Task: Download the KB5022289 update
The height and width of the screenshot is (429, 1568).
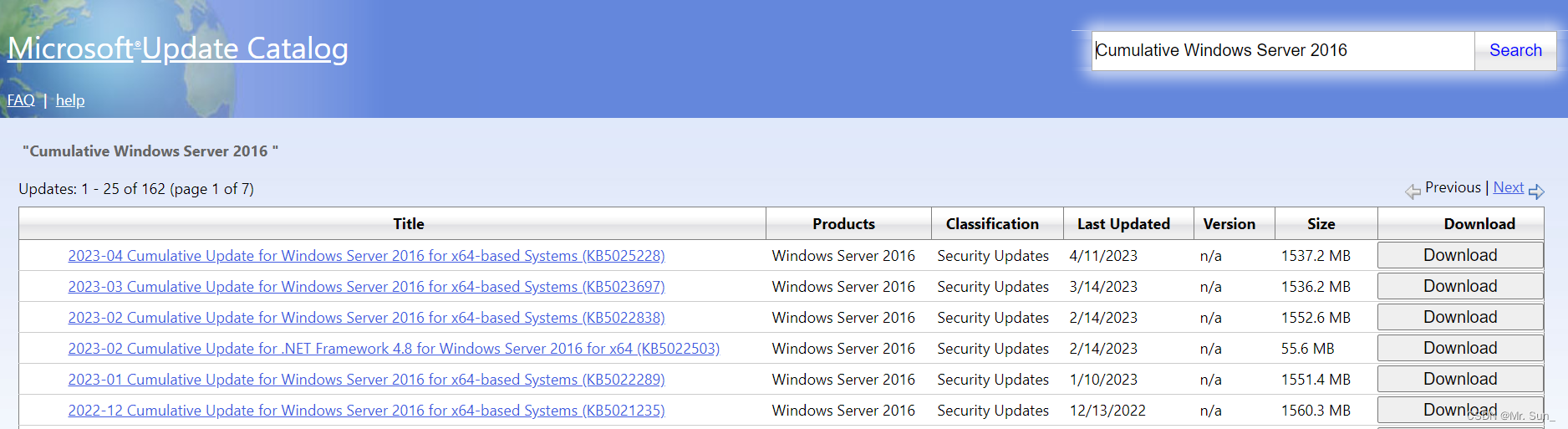Action: pos(1460,379)
